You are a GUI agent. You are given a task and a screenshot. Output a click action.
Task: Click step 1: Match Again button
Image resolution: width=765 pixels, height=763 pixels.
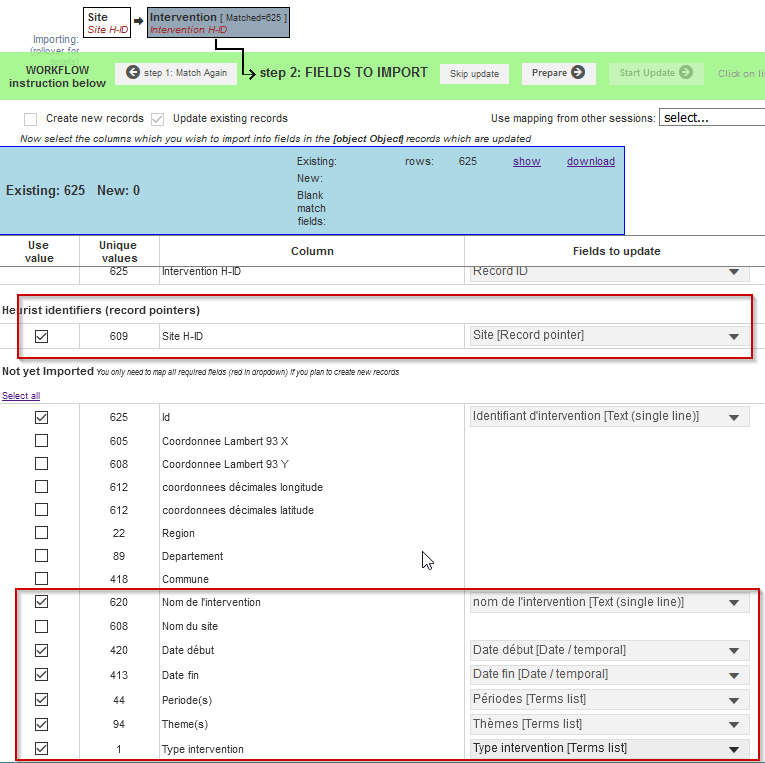pos(178,73)
